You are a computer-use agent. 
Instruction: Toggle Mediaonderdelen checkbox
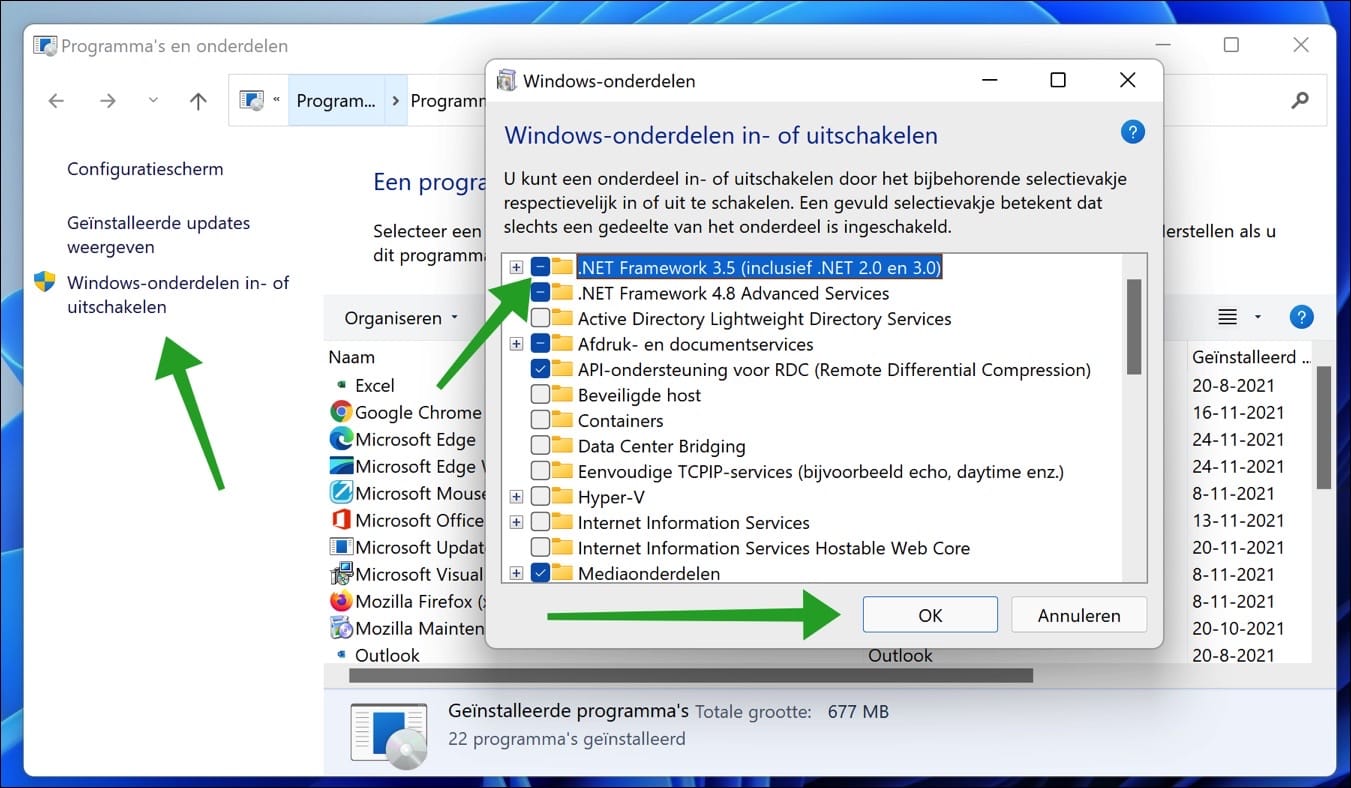pos(540,574)
